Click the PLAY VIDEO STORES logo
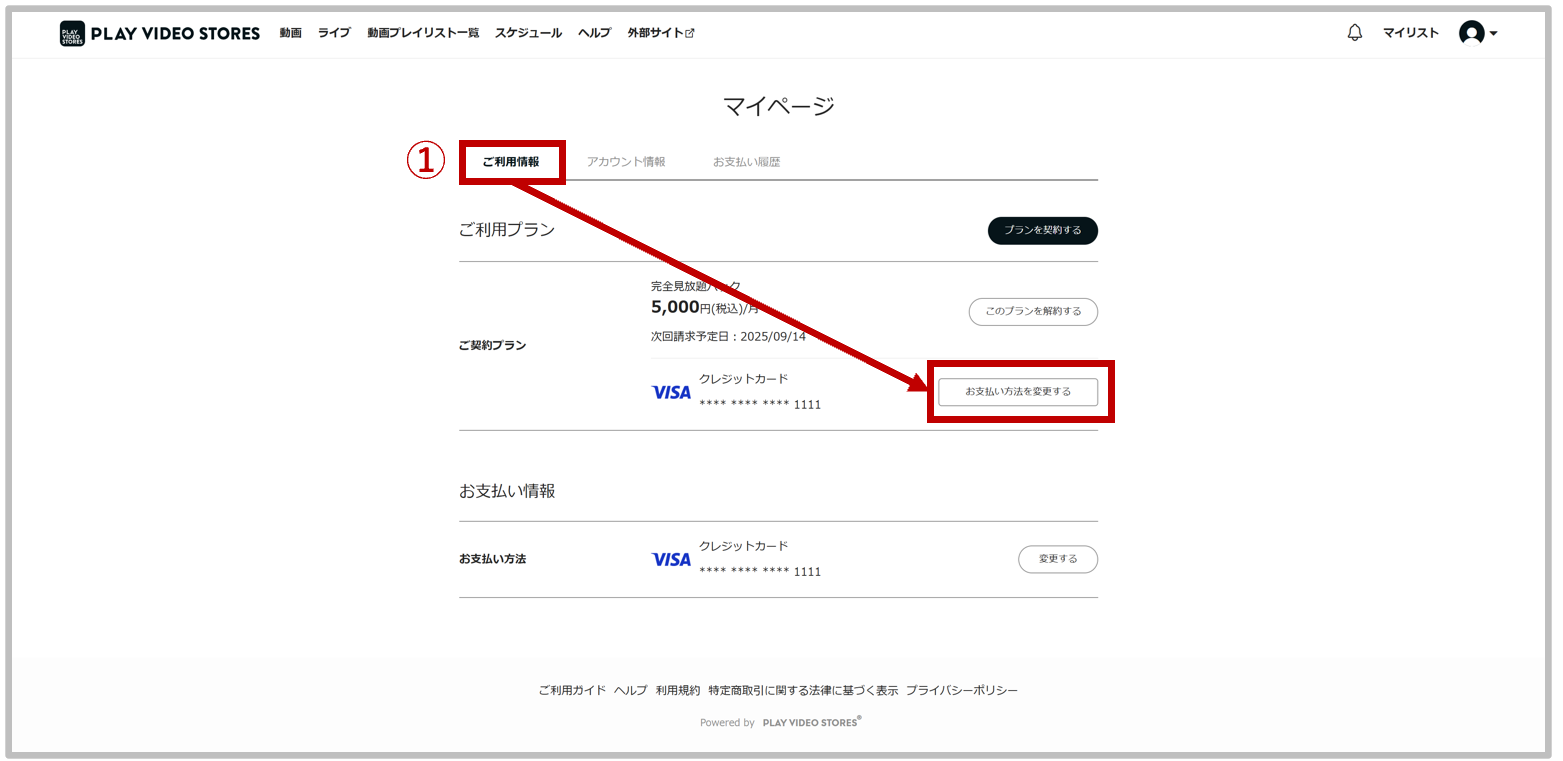This screenshot has height=761, width=1563. pyautogui.click(x=160, y=33)
